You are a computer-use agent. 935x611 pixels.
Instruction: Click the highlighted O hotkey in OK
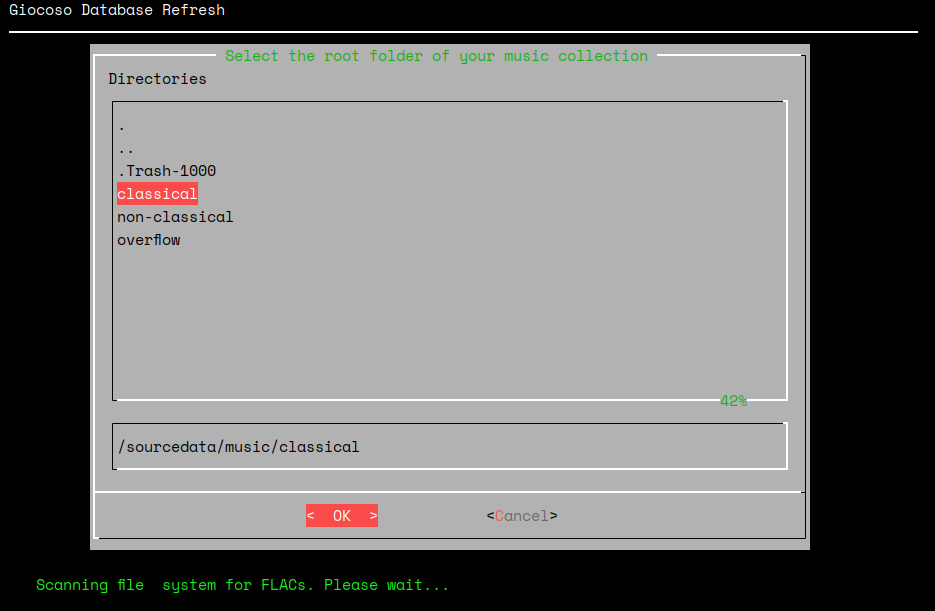(x=335, y=515)
